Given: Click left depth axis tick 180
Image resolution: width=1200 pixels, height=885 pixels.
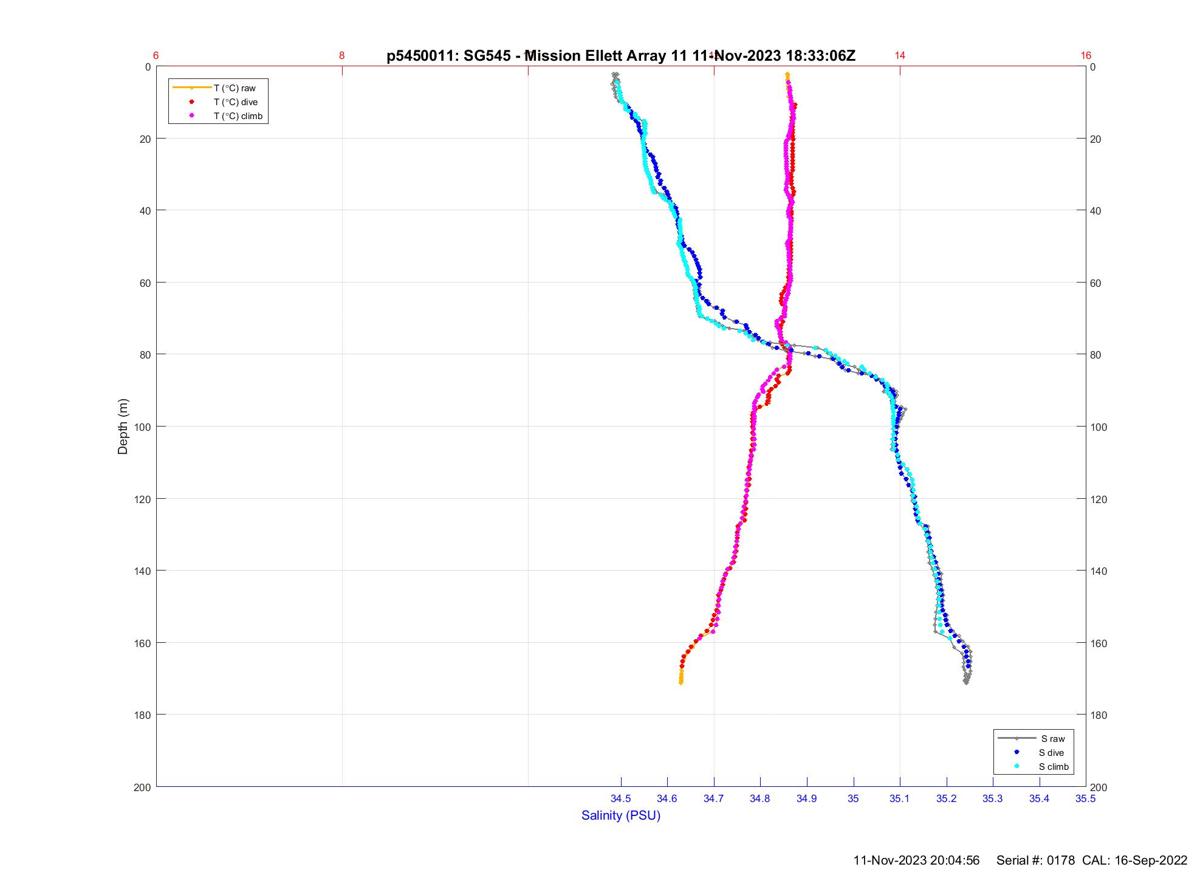Looking at the screenshot, I should [x=142, y=715].
